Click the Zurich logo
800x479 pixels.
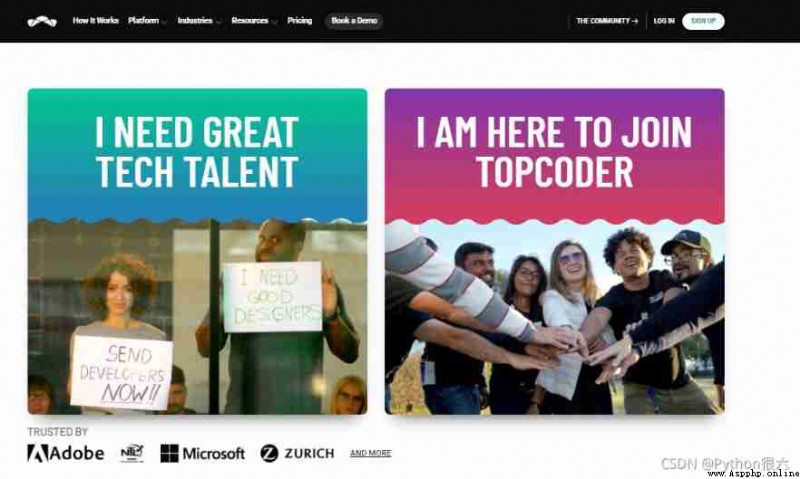click(x=297, y=453)
